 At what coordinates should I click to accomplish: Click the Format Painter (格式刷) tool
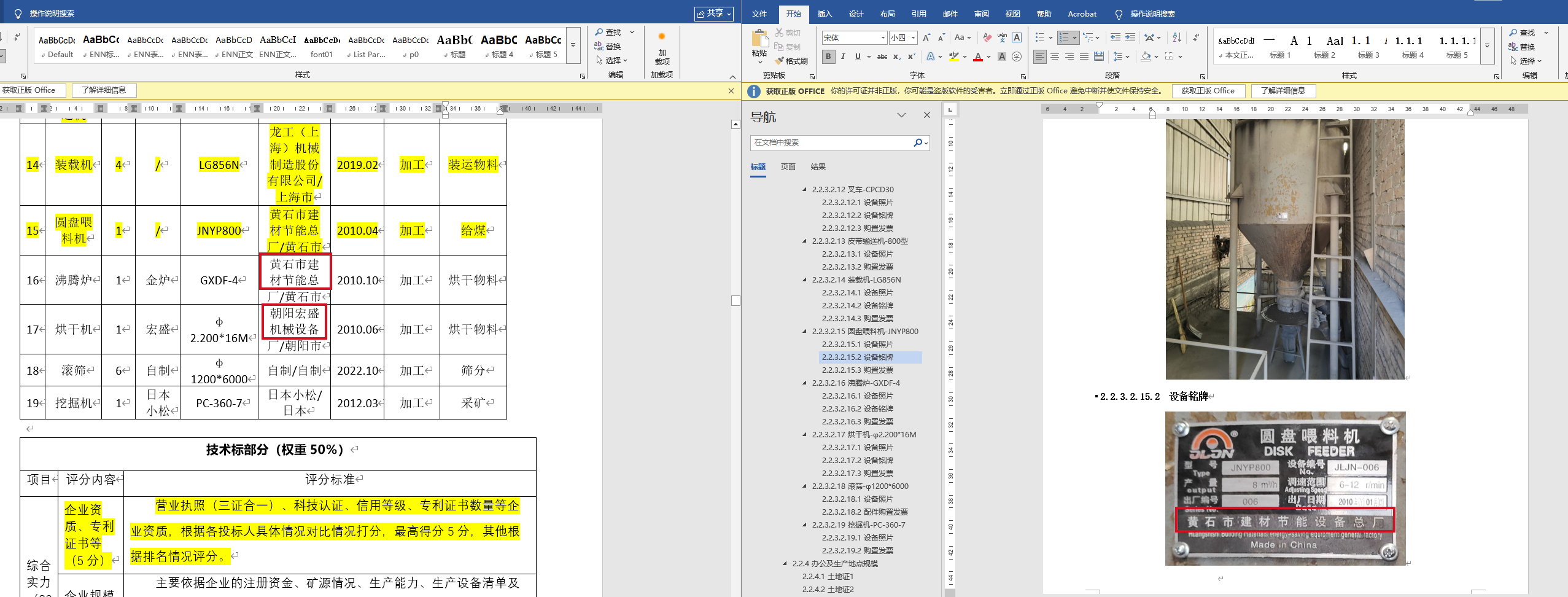[791, 61]
